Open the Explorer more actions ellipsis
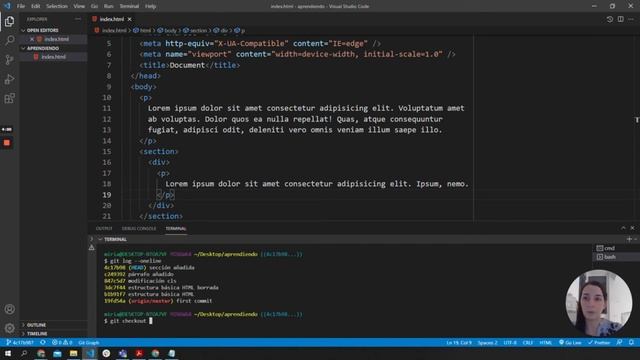640x360 pixels. pos(78,19)
